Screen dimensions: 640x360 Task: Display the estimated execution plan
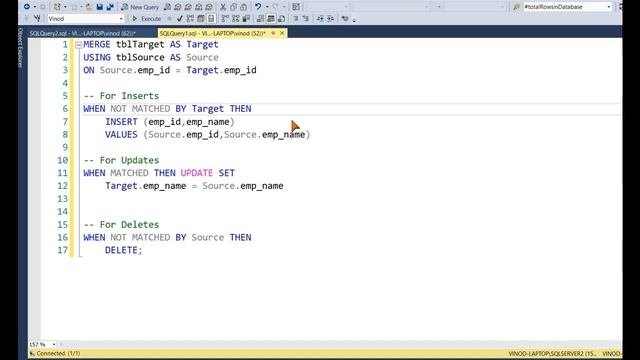190,19
